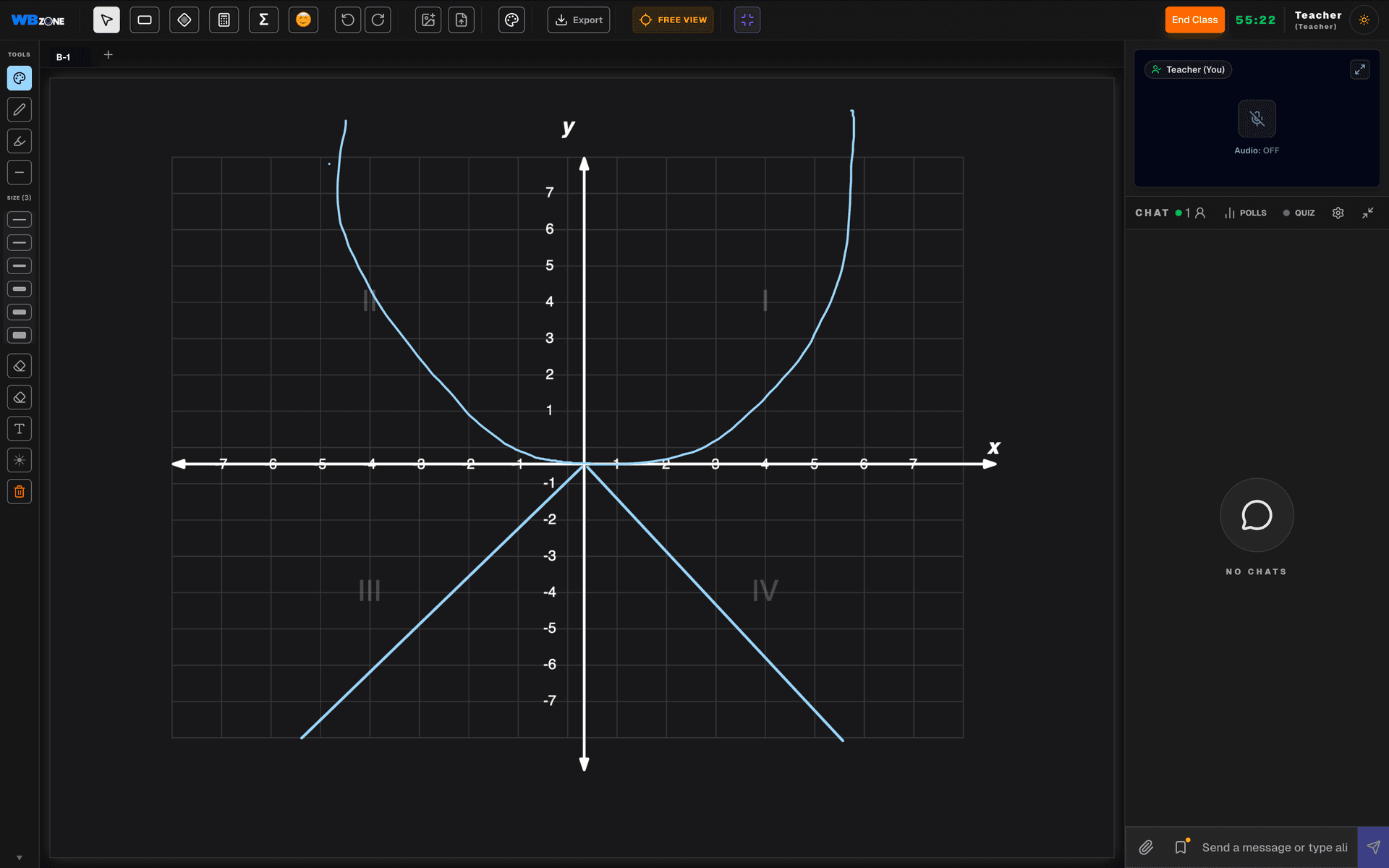Select the pencil drawing tool
This screenshot has width=1389, height=868.
tap(20, 110)
